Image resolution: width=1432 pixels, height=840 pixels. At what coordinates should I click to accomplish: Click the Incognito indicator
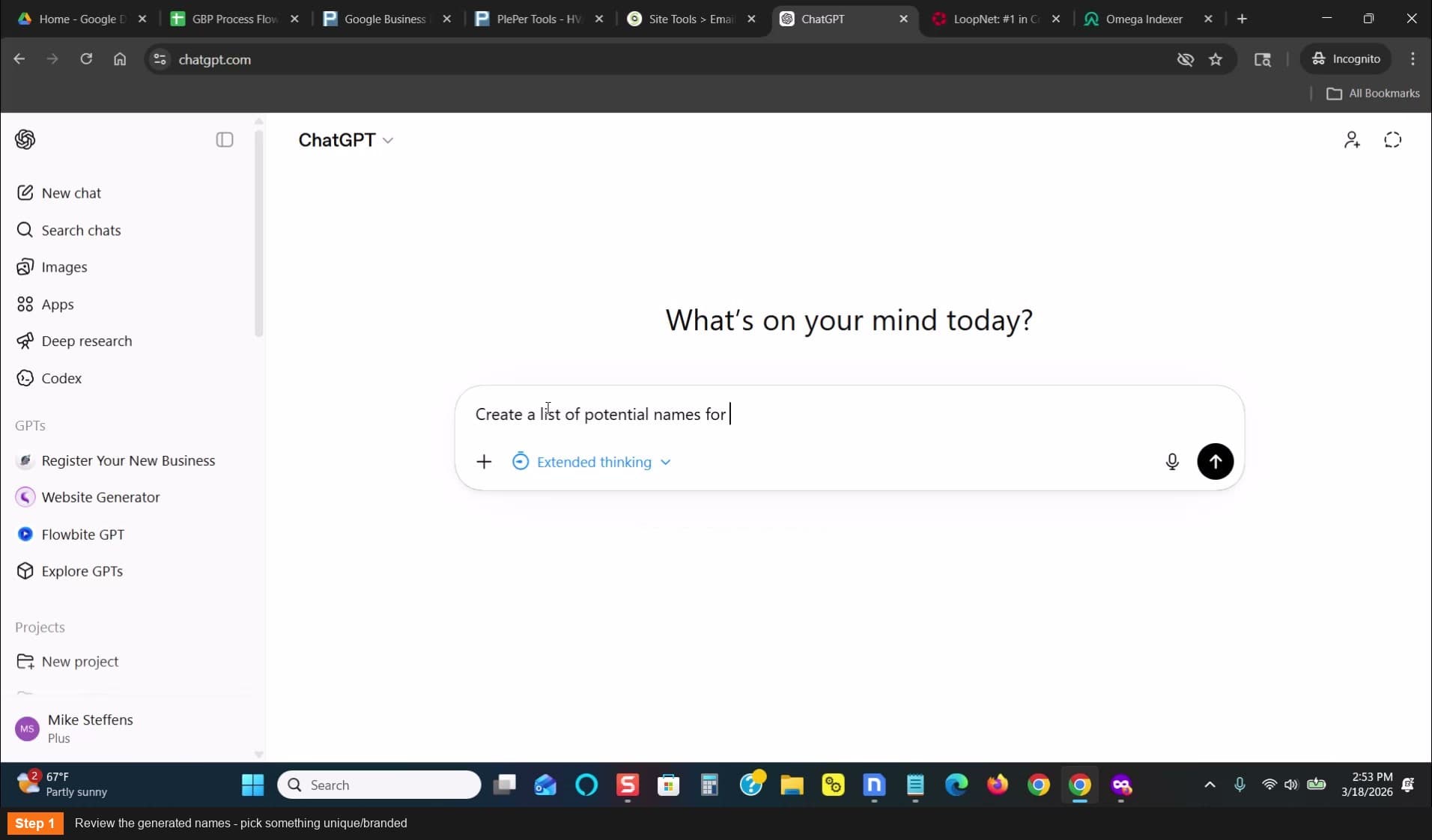coord(1346,59)
